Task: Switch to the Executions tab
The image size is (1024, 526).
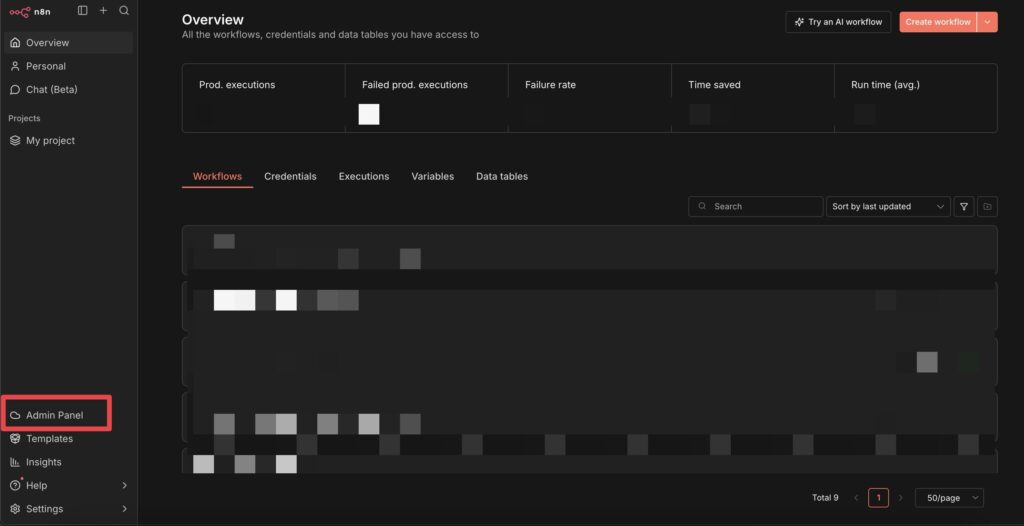Action: [x=364, y=177]
